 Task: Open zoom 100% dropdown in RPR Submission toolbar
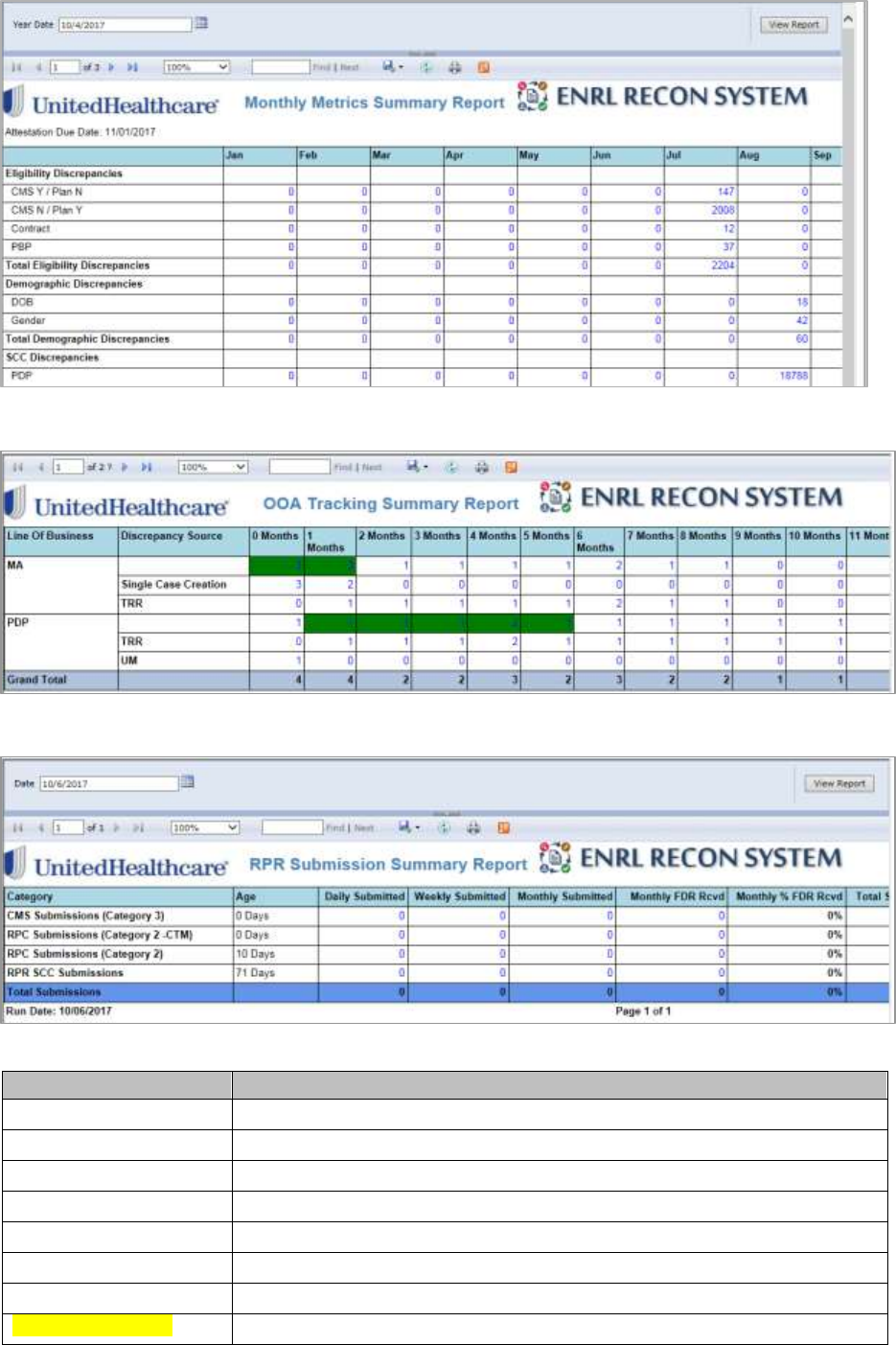click(x=205, y=827)
